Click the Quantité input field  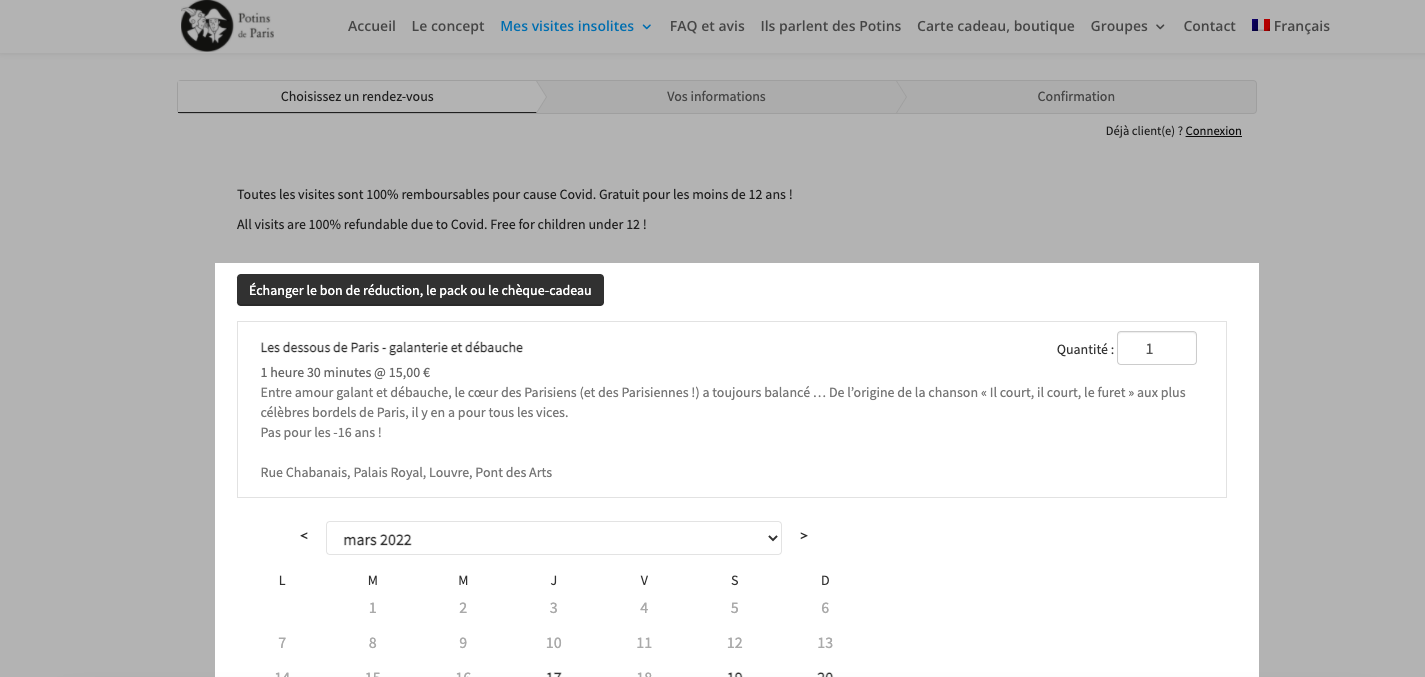pos(1157,348)
